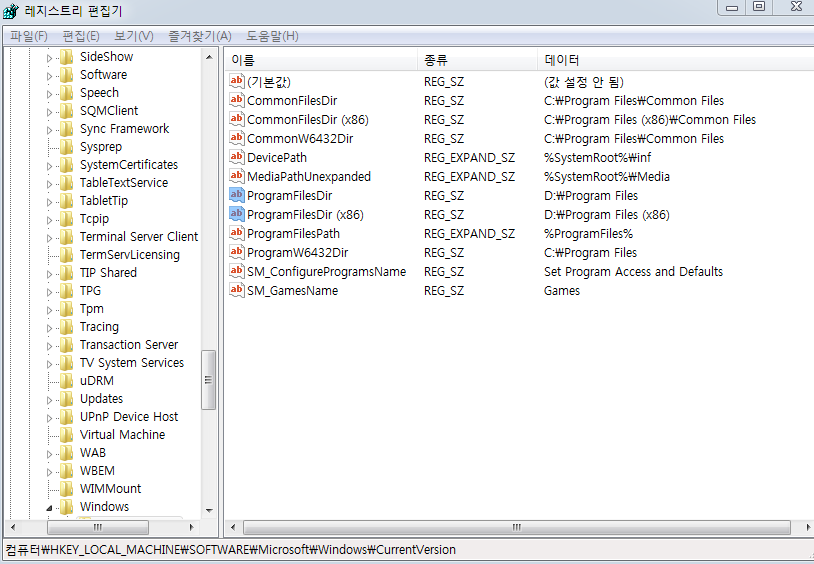The image size is (814, 564).
Task: Select the Tpm tree item
Action: 92,309
